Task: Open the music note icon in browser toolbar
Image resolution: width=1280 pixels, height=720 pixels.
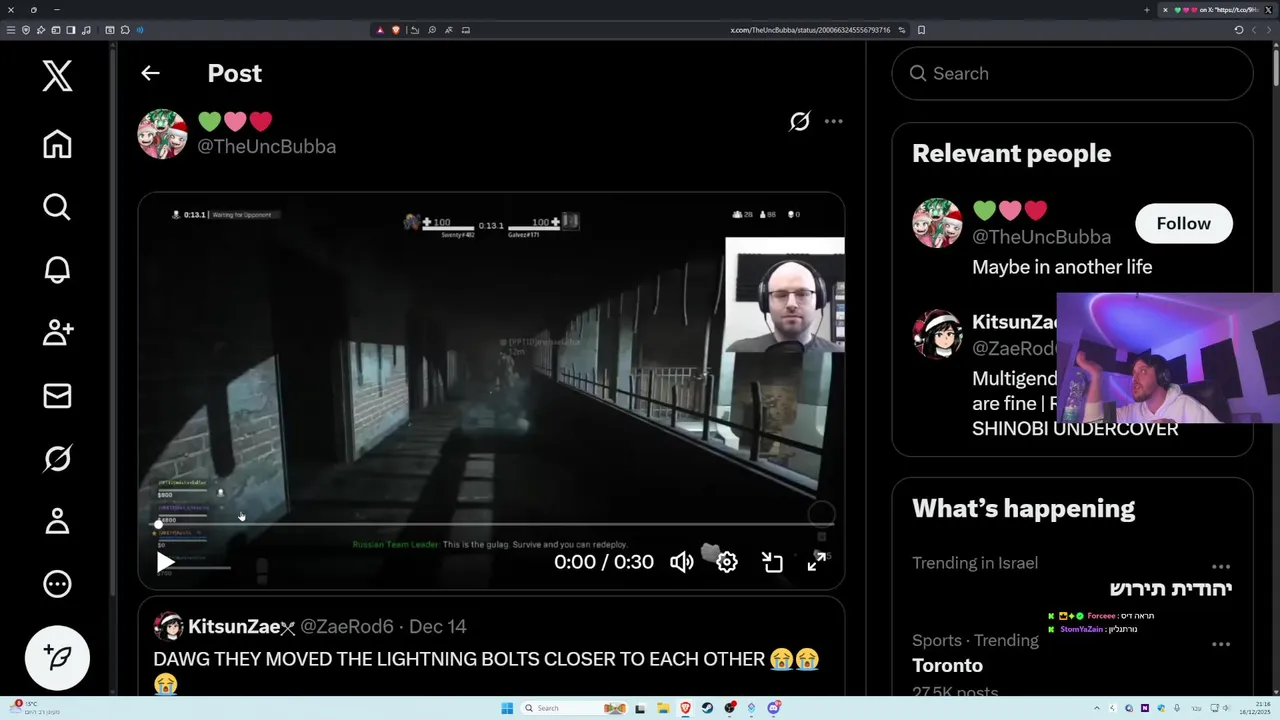Action: 86,30
